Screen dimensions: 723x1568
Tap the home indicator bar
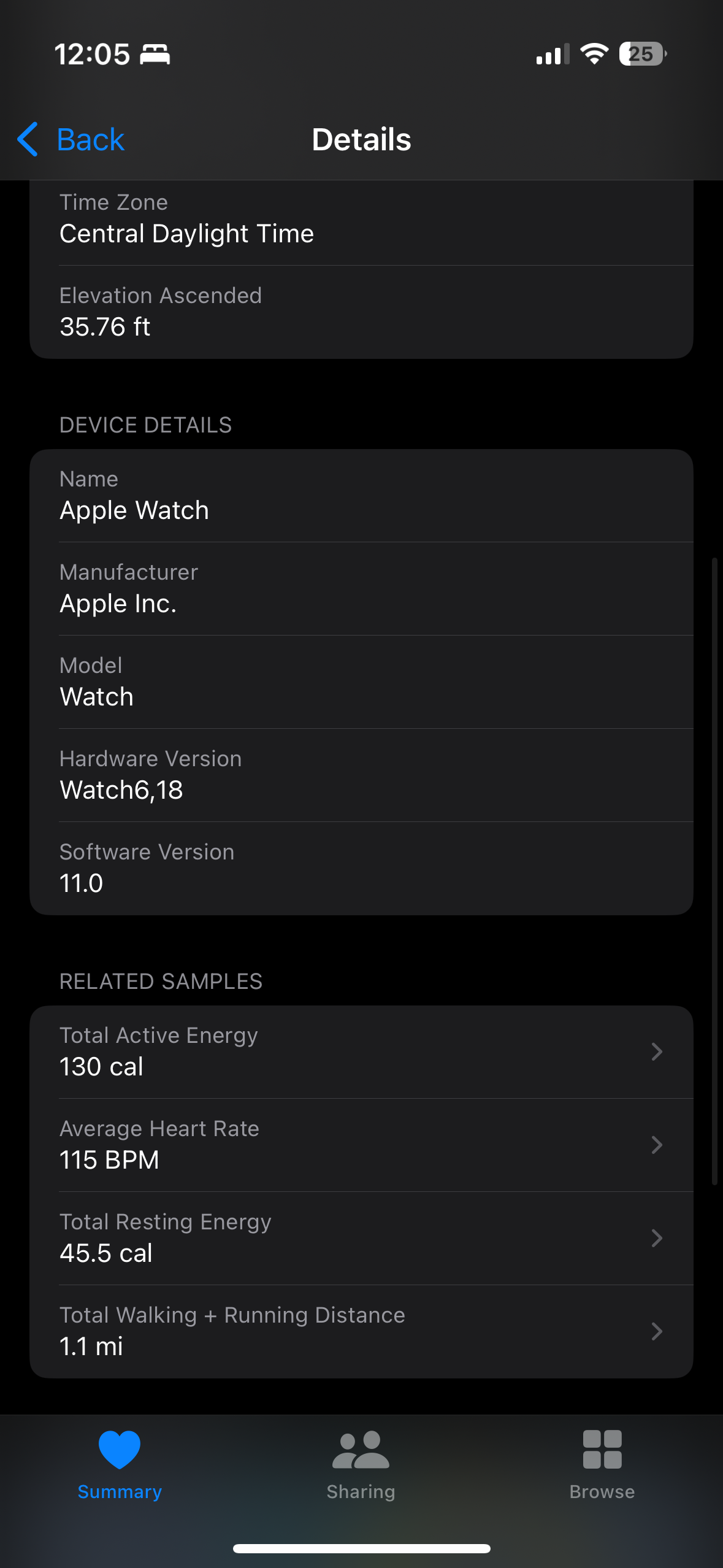361,1548
